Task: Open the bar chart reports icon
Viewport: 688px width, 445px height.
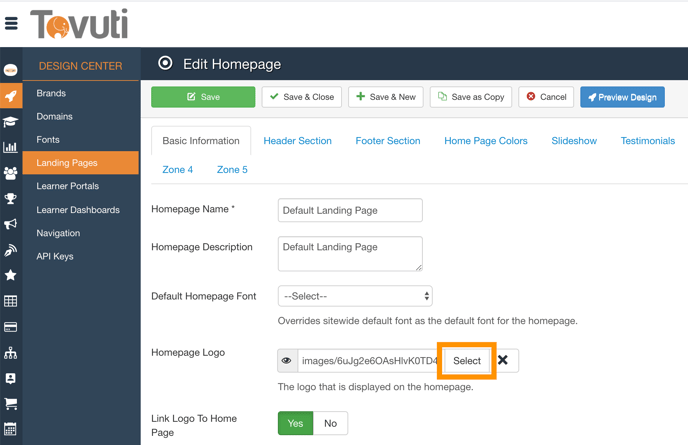Action: 11,147
